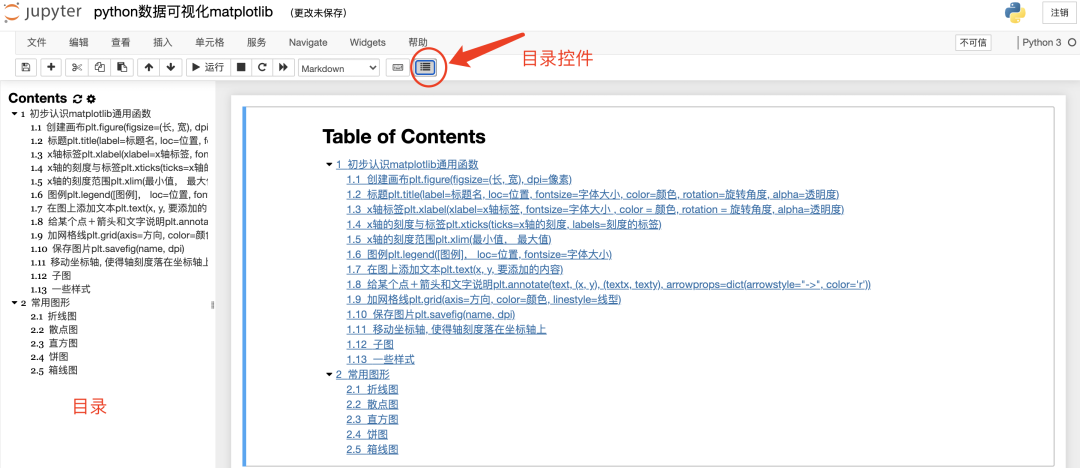The height and width of the screenshot is (468, 1080).
Task: Select sidebar item 1.13 一些样式
Action: point(61,289)
